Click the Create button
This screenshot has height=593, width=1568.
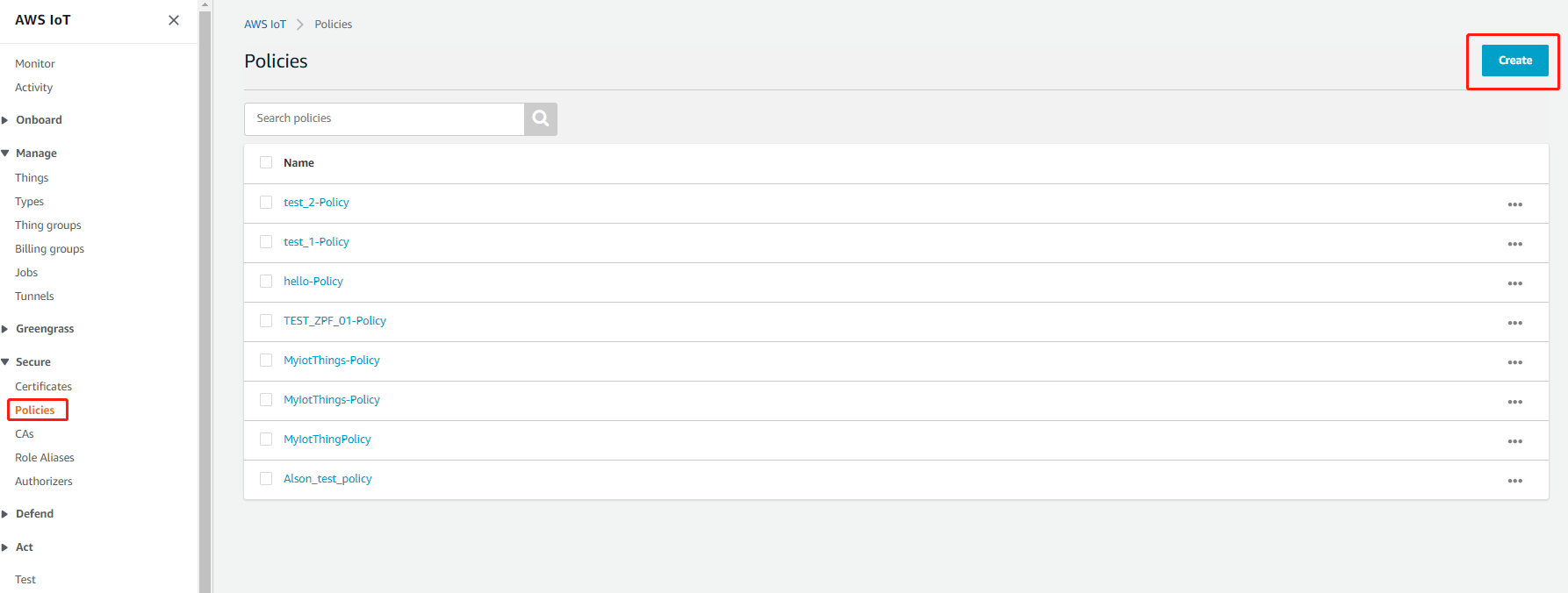[x=1514, y=61]
